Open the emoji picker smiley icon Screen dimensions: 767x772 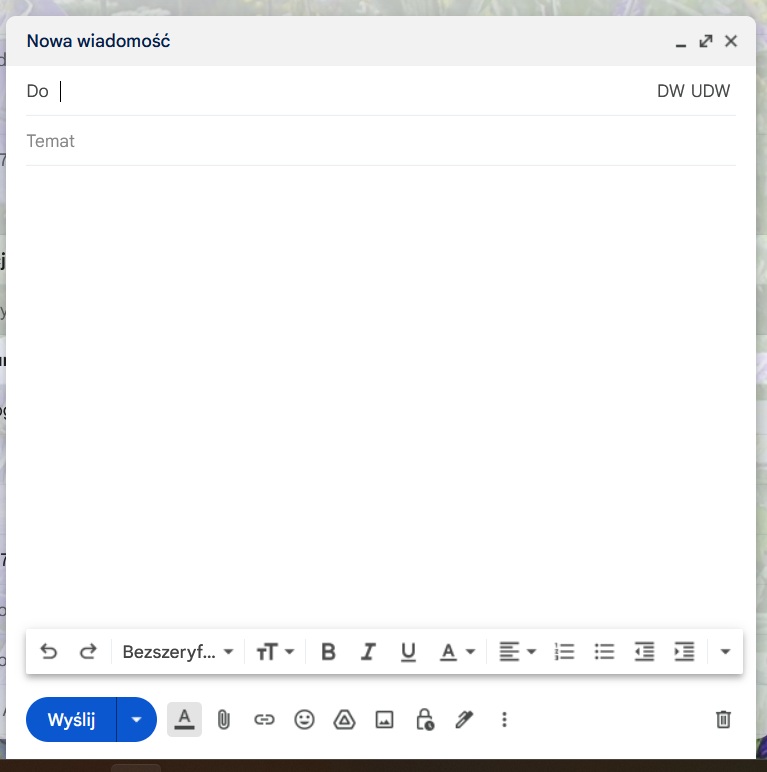click(304, 719)
